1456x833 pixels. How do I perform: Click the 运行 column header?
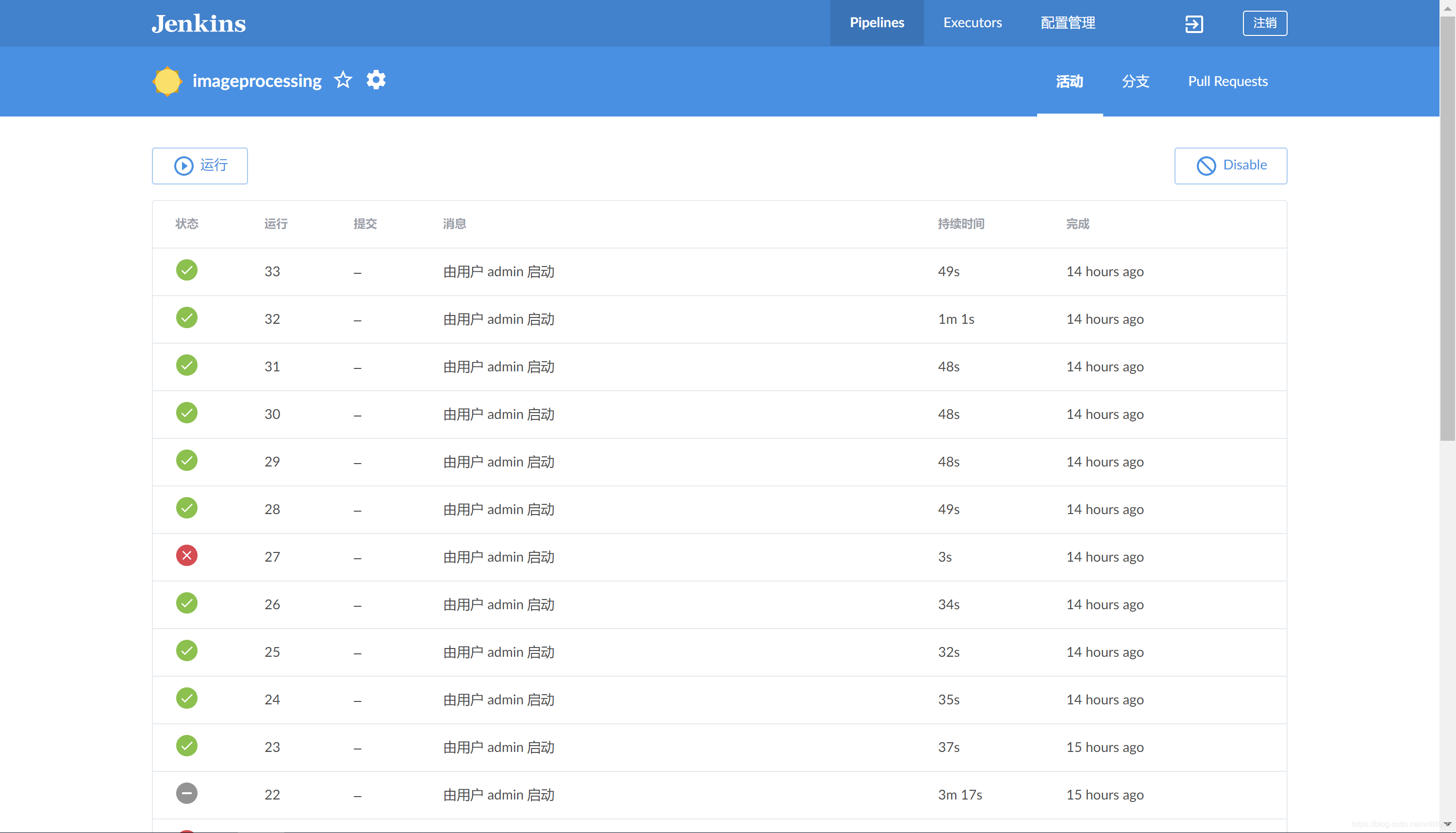[x=276, y=224]
